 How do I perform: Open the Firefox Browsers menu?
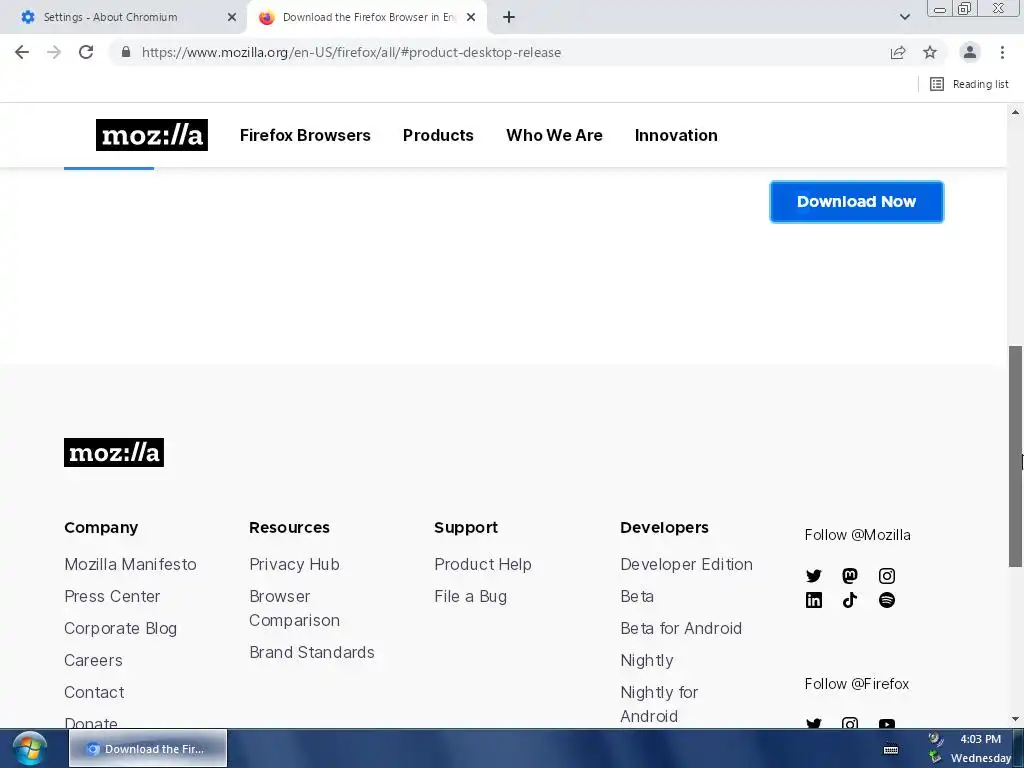point(305,135)
